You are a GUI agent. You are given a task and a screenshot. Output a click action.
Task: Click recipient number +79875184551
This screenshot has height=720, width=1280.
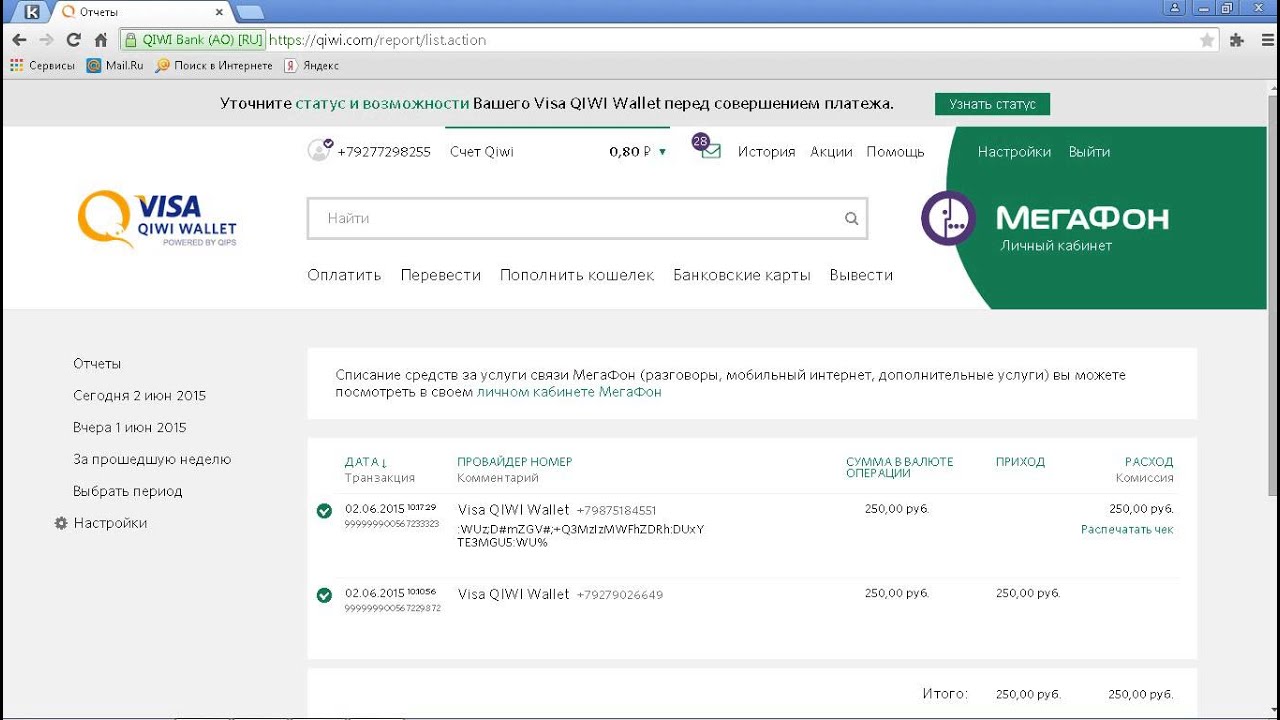pyautogui.click(x=616, y=511)
